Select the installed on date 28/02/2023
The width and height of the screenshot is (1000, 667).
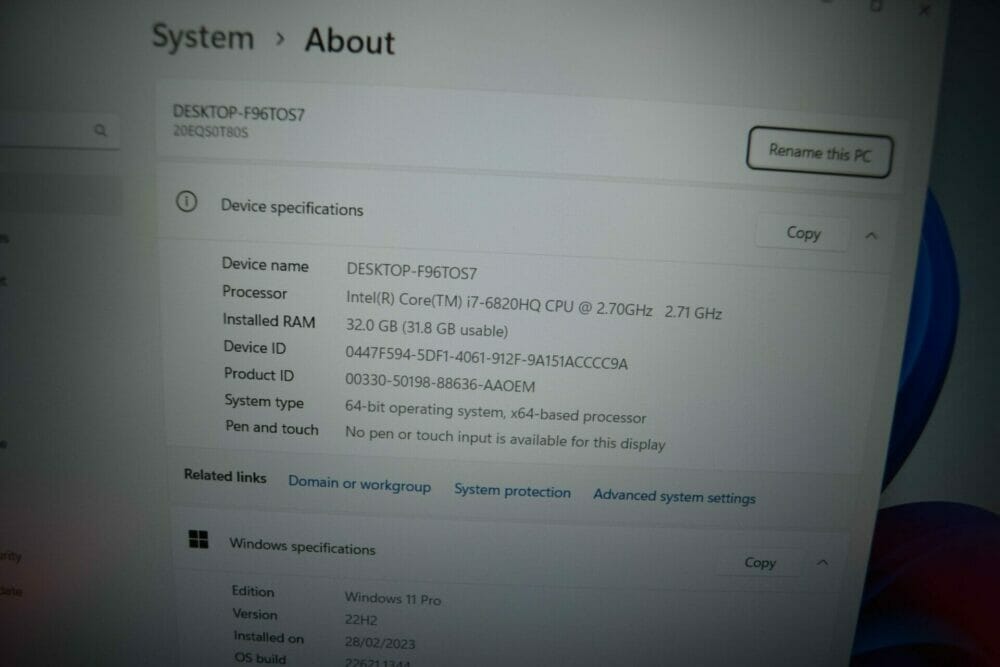coord(379,643)
